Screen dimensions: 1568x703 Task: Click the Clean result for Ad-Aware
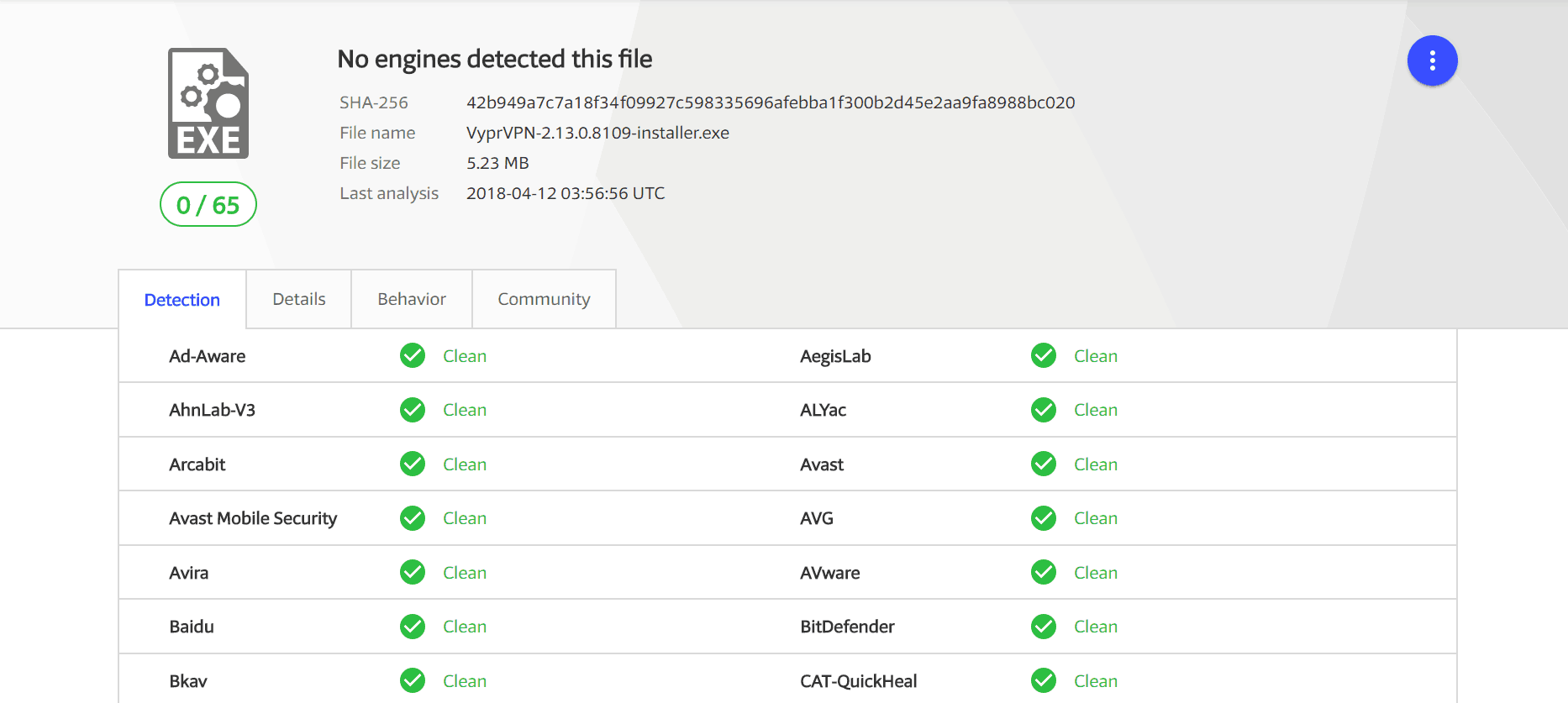tap(465, 356)
